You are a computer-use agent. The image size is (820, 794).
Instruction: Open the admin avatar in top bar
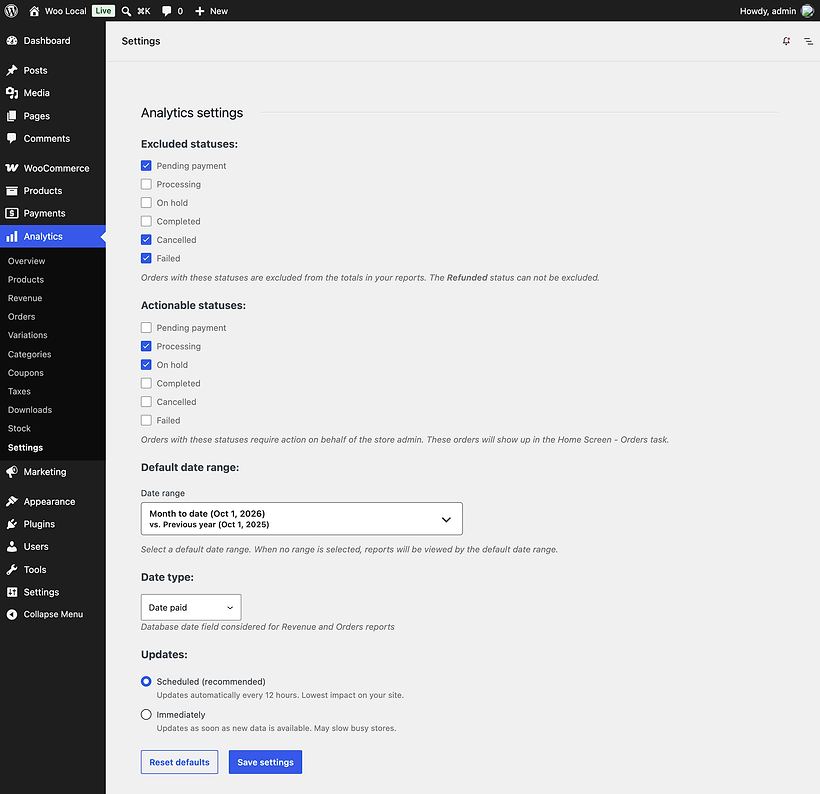[807, 11]
